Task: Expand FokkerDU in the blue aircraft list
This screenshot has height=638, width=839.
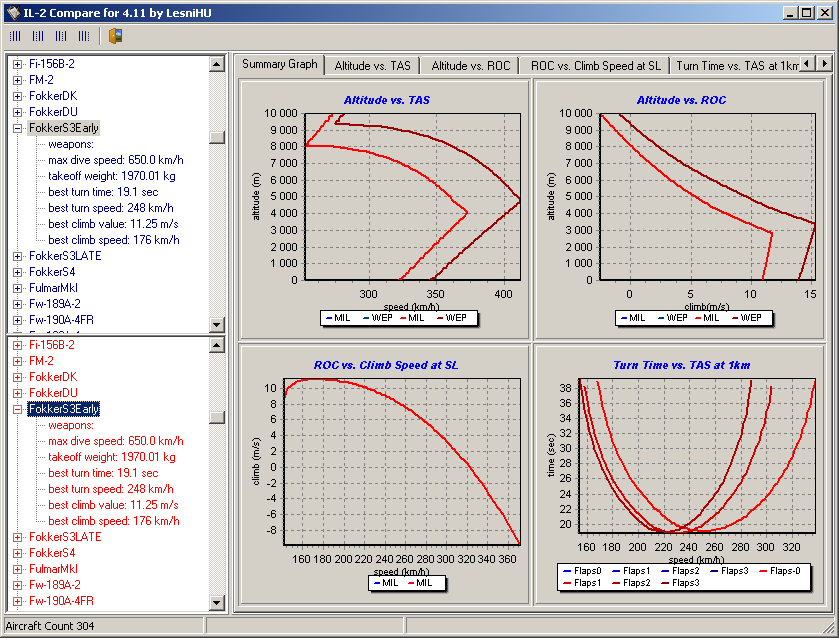Action: 18,112
